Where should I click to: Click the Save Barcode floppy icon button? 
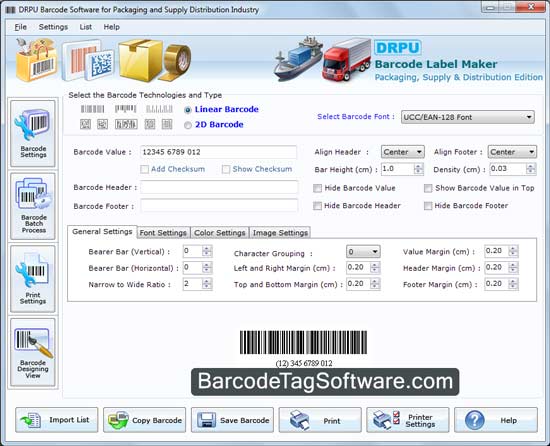click(x=232, y=420)
